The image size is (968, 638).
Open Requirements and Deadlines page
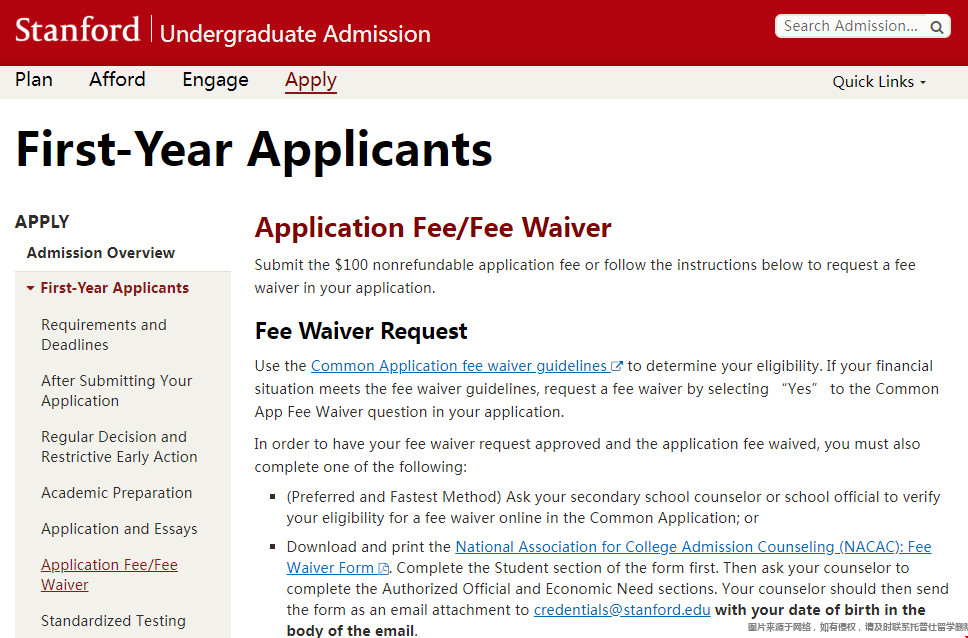pos(104,335)
